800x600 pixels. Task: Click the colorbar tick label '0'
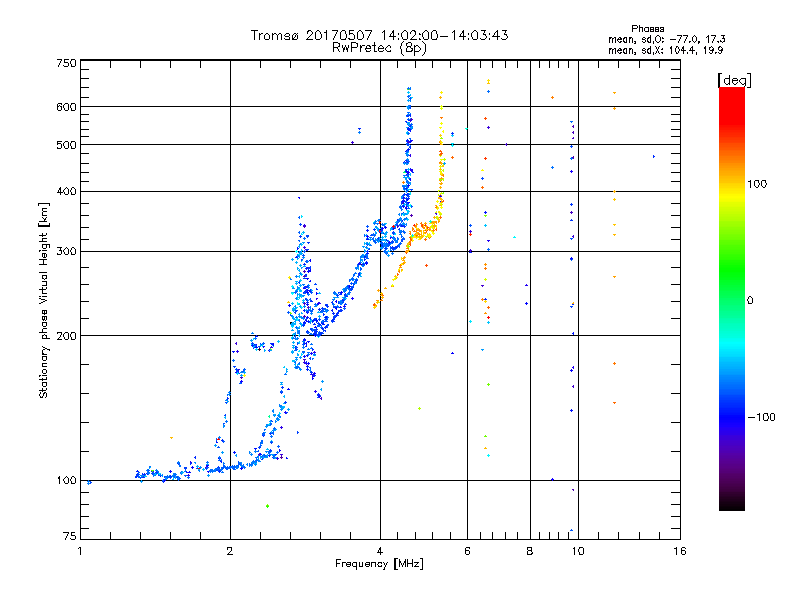pos(750,300)
